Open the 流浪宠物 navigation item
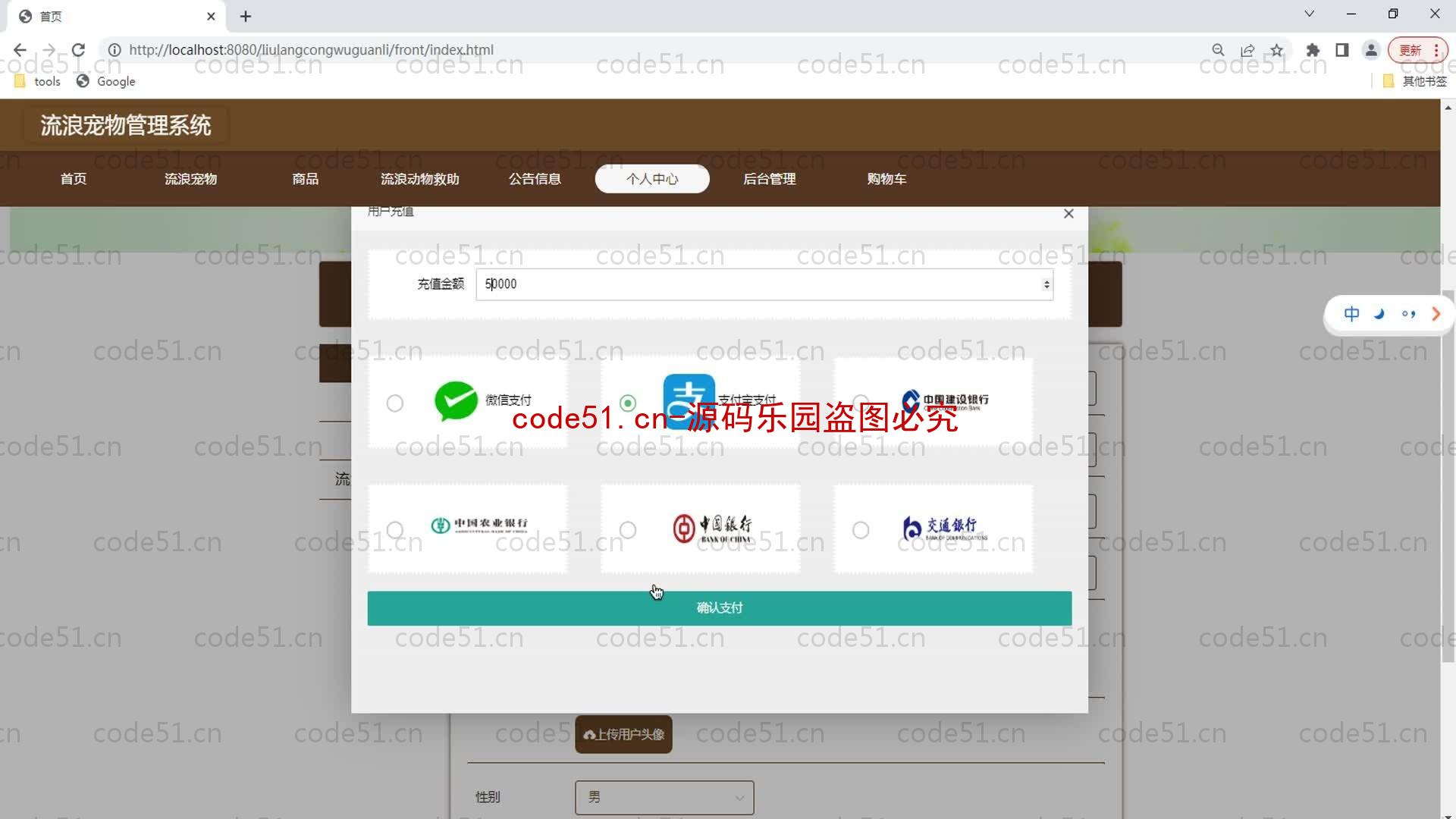1456x819 pixels. (x=191, y=179)
